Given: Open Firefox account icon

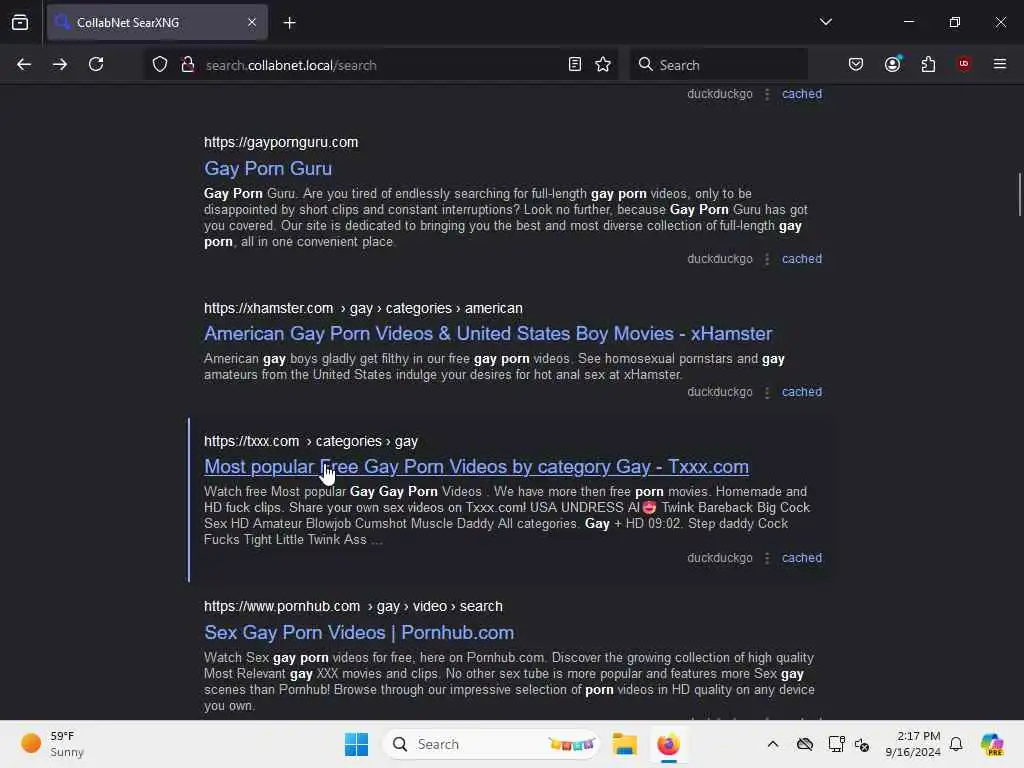Looking at the screenshot, I should pos(893,64).
